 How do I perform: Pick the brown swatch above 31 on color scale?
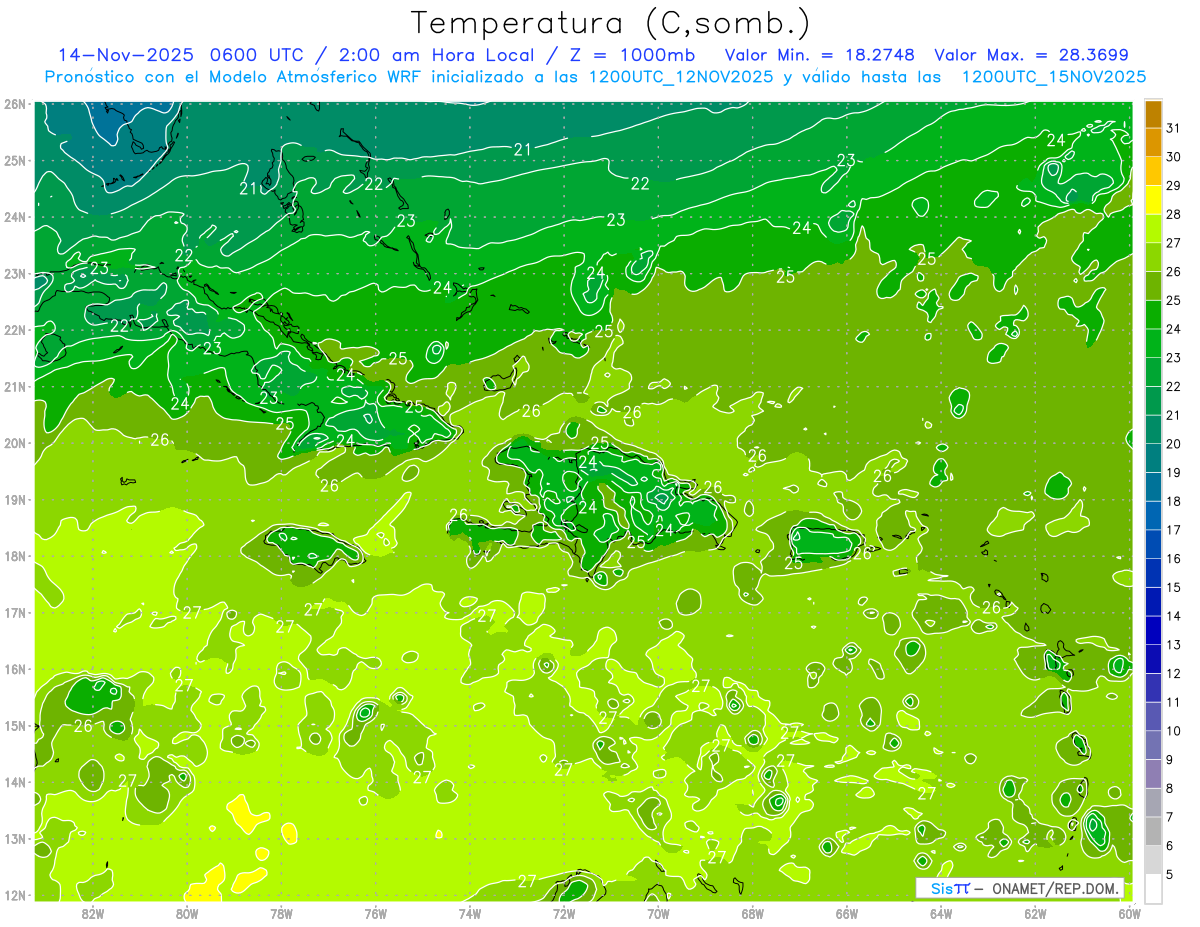tap(1153, 114)
